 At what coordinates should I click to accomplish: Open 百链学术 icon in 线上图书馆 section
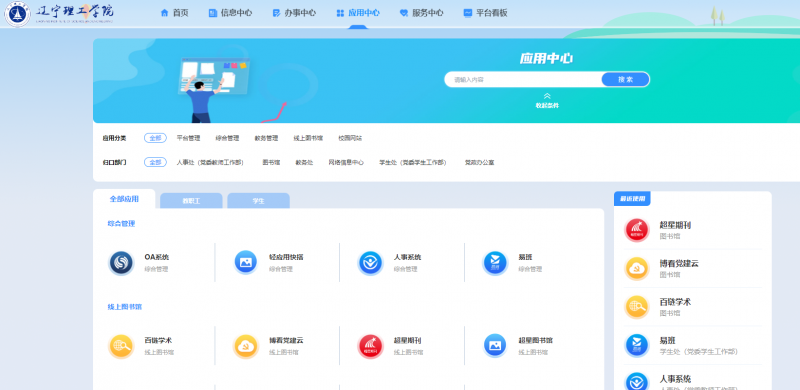pos(121,346)
